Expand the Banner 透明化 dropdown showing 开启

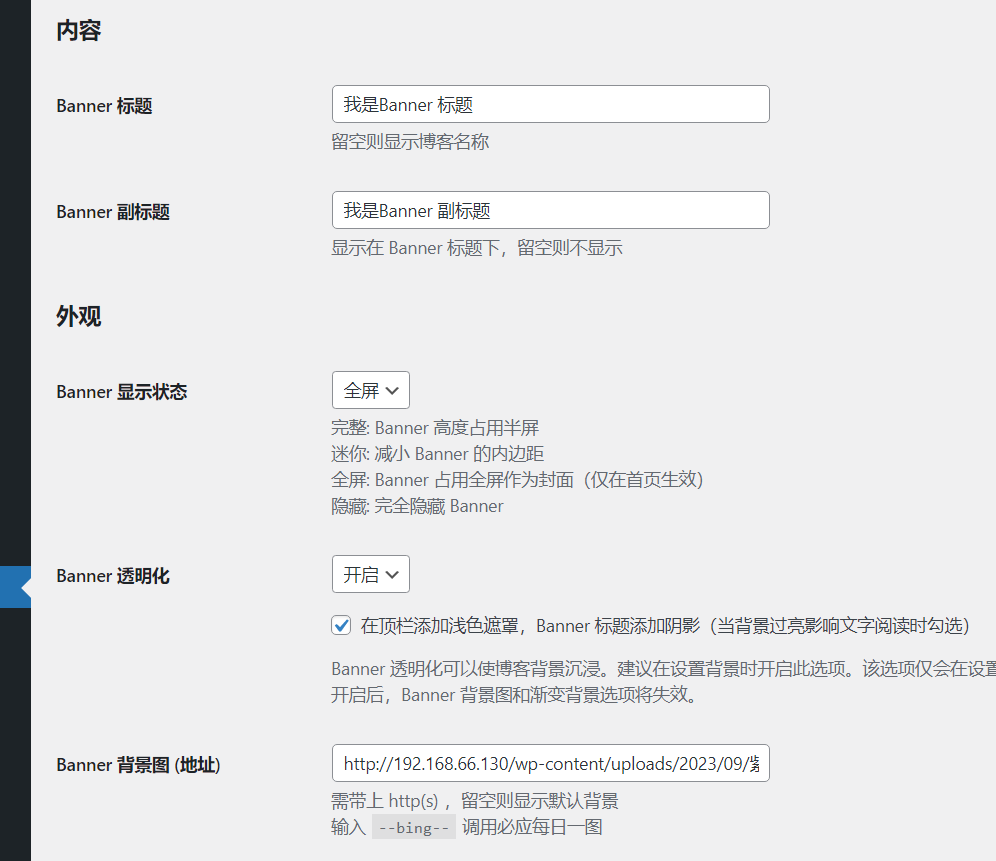(370, 574)
